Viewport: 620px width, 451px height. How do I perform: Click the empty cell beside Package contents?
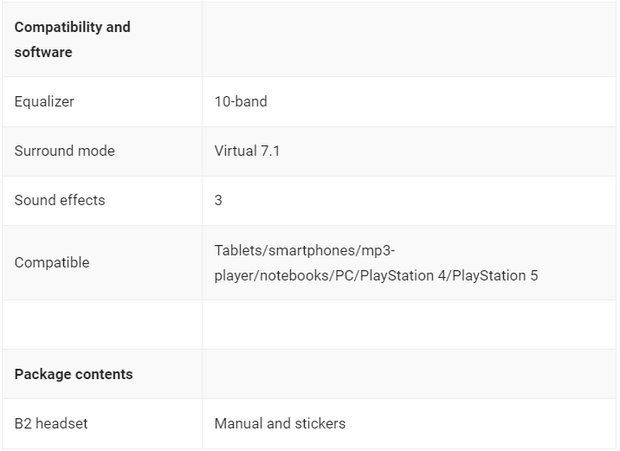(x=409, y=374)
